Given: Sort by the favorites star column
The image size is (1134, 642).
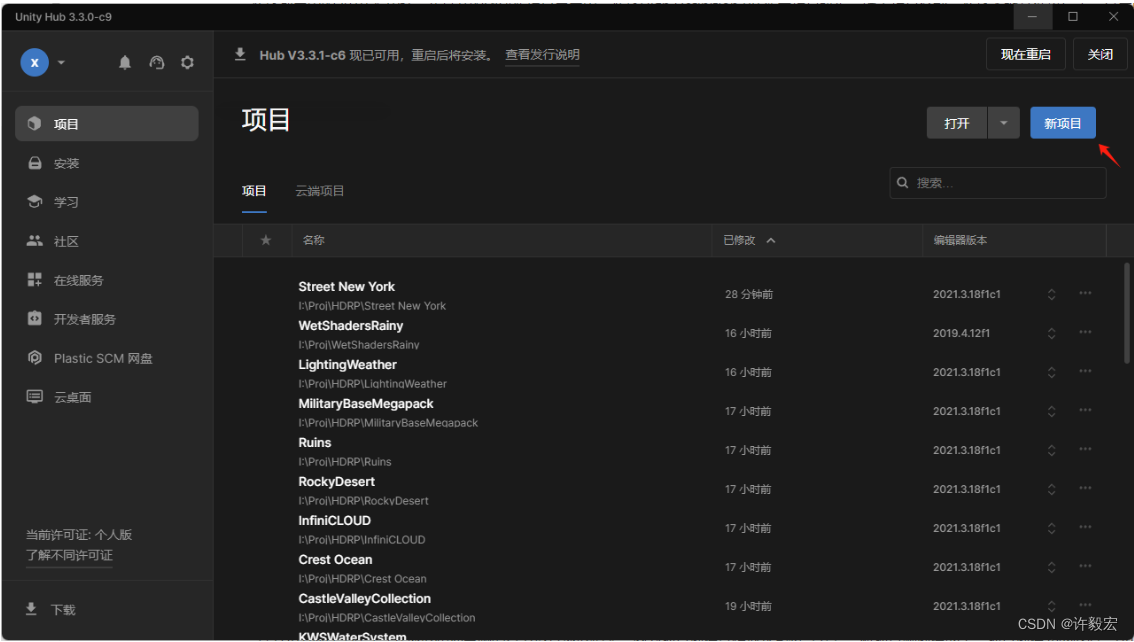Looking at the screenshot, I should coord(266,240).
